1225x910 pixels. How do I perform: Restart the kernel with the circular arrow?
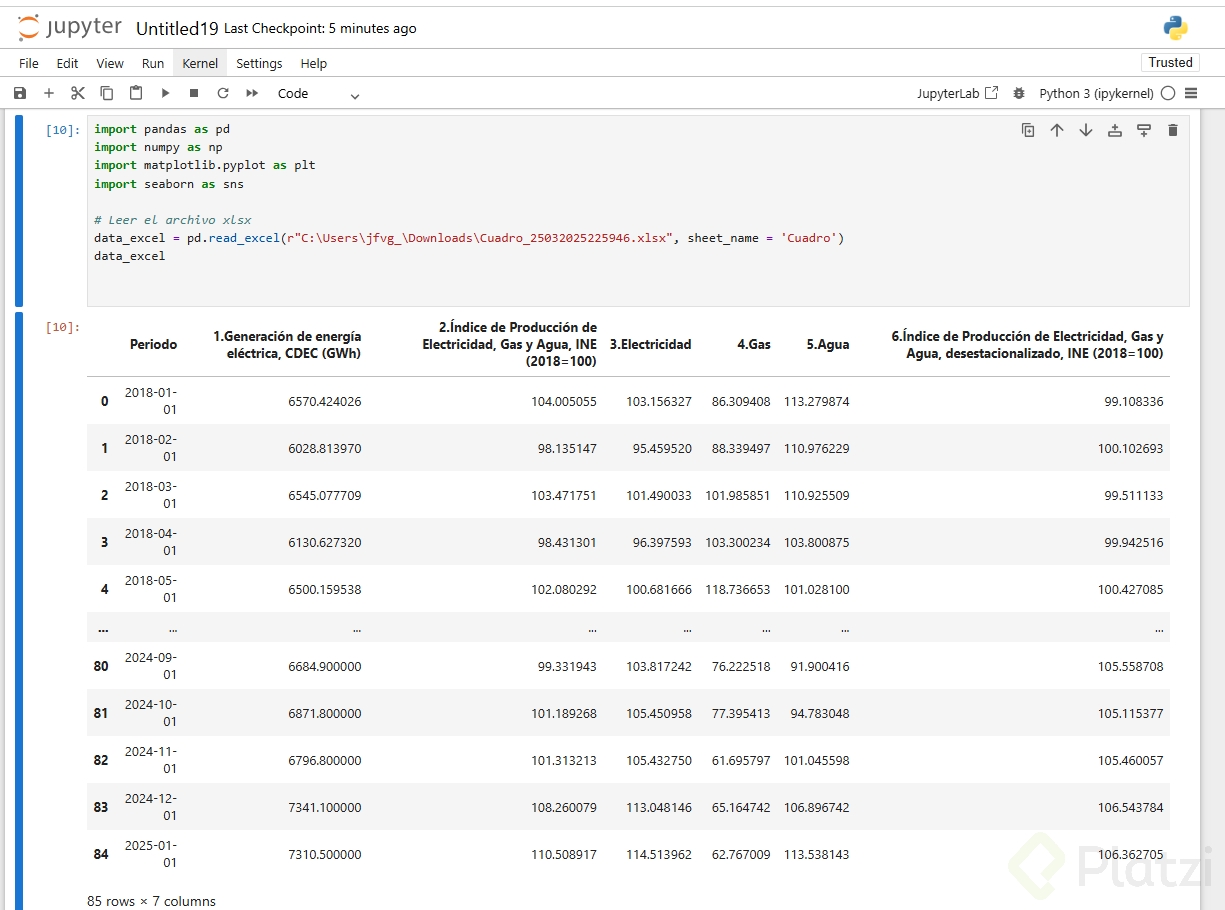[223, 93]
